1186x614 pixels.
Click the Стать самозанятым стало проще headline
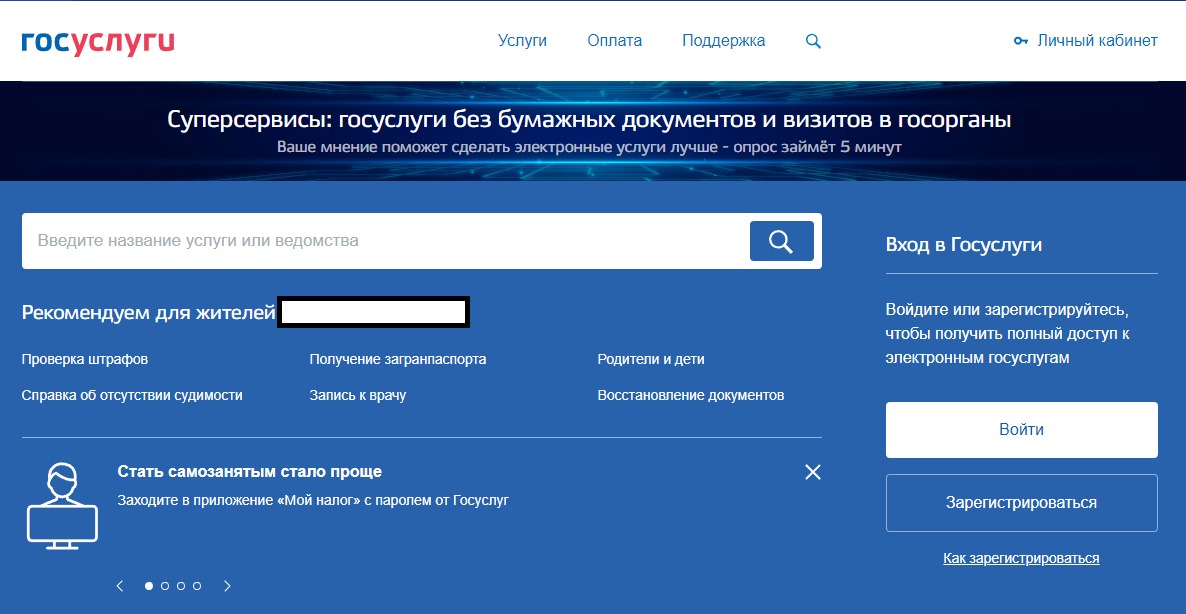click(x=250, y=472)
